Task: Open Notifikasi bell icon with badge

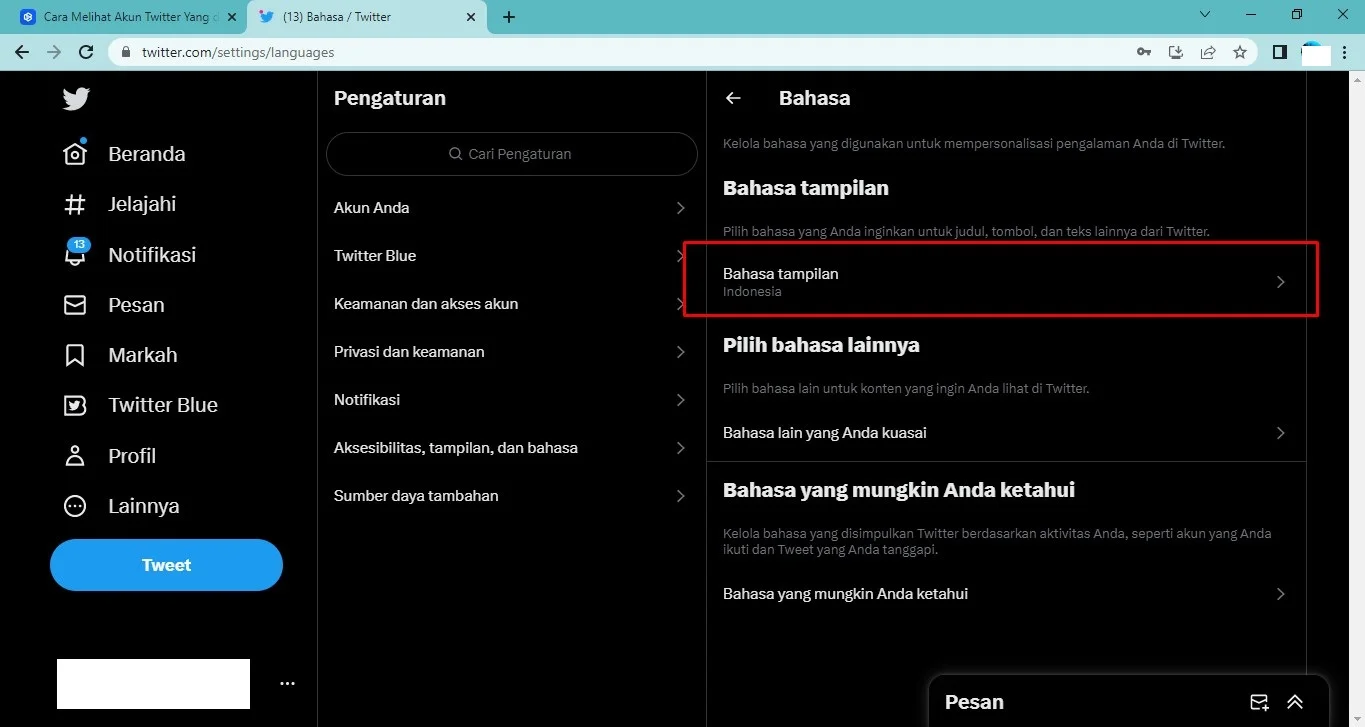Action: [x=75, y=252]
